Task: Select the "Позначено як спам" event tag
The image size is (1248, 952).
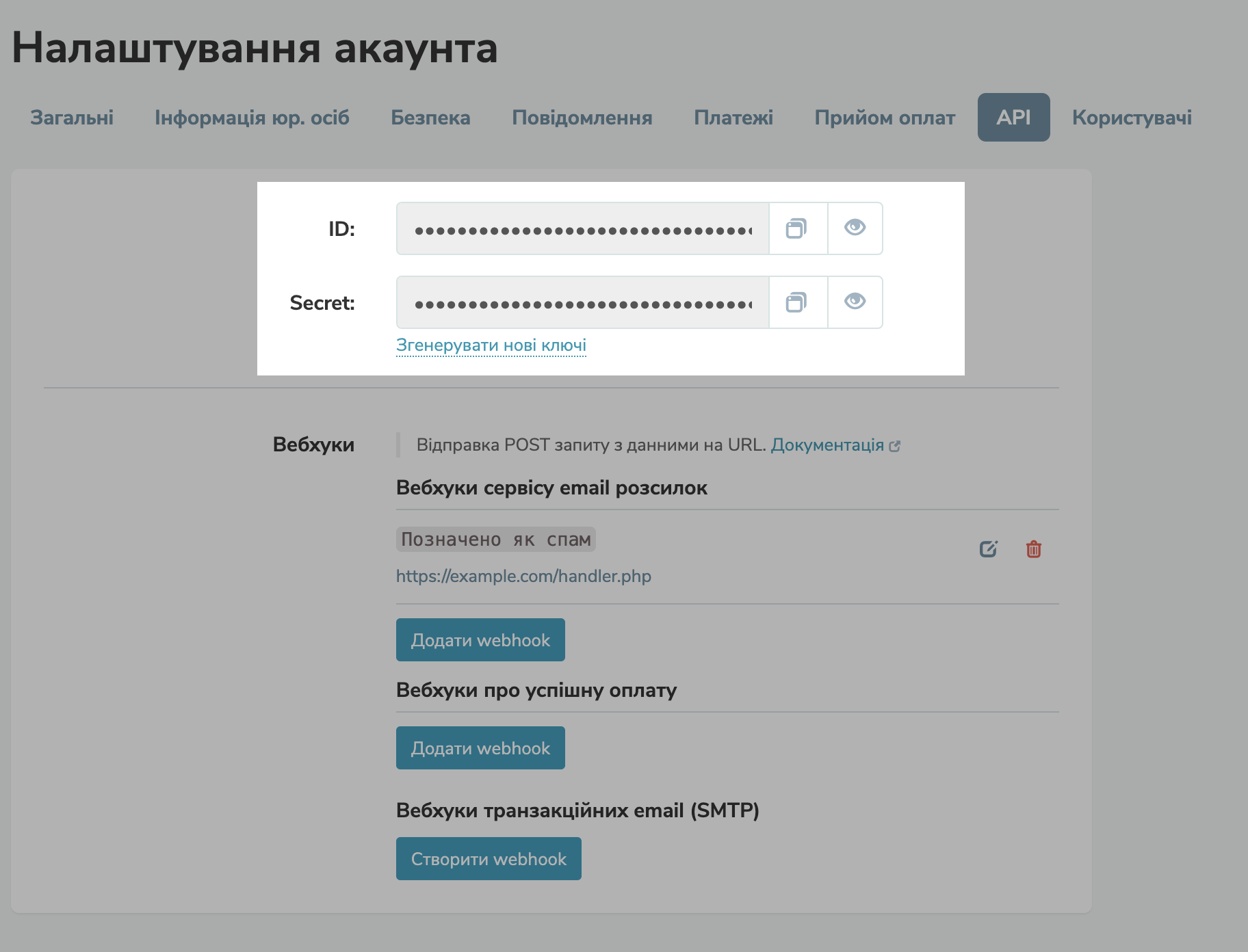Action: click(x=495, y=540)
